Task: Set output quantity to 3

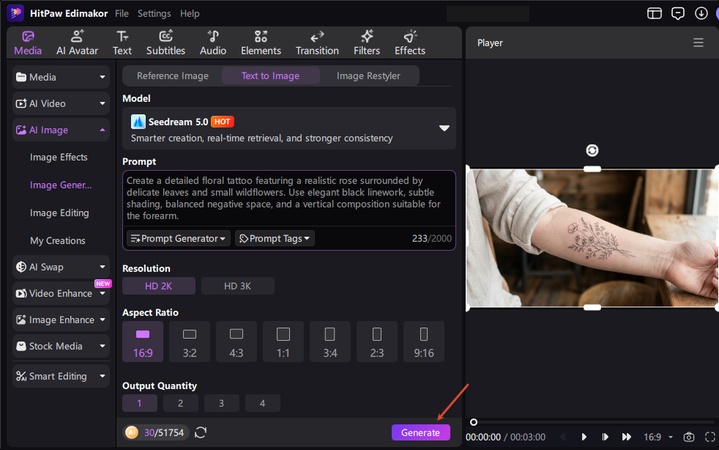Action: tap(221, 403)
